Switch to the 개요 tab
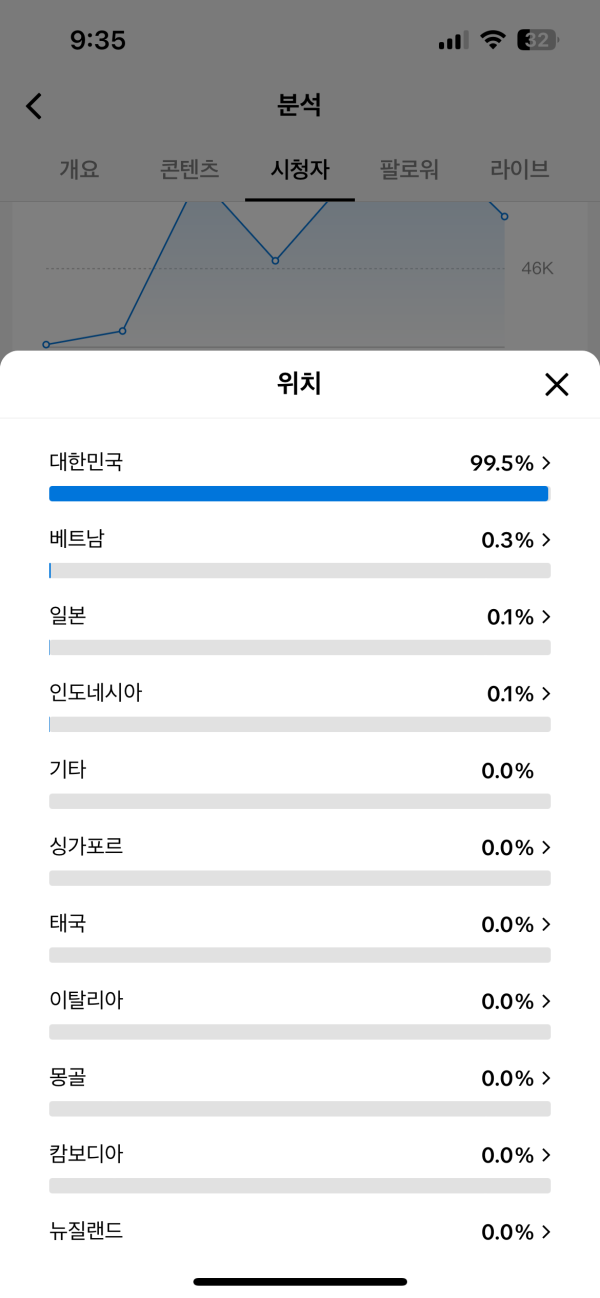 (x=79, y=169)
